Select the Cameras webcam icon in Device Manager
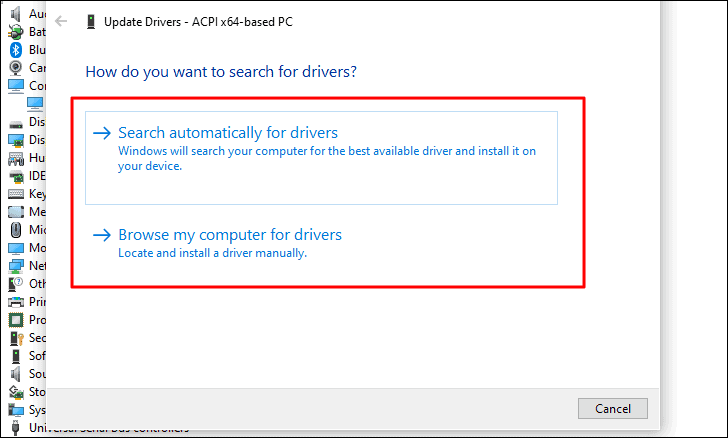This screenshot has height=438, width=728. pyautogui.click(x=15, y=68)
